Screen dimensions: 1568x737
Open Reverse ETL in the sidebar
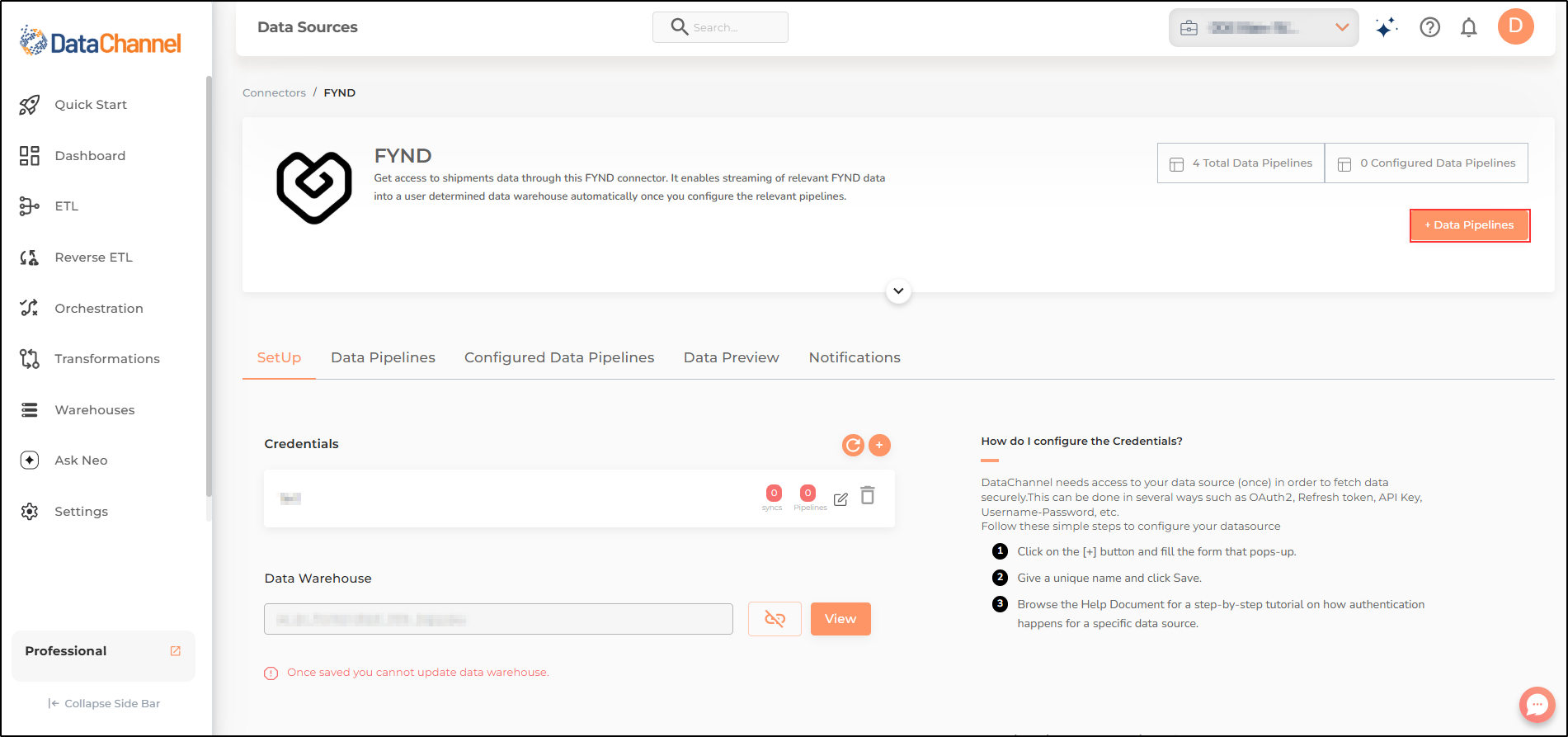point(93,257)
